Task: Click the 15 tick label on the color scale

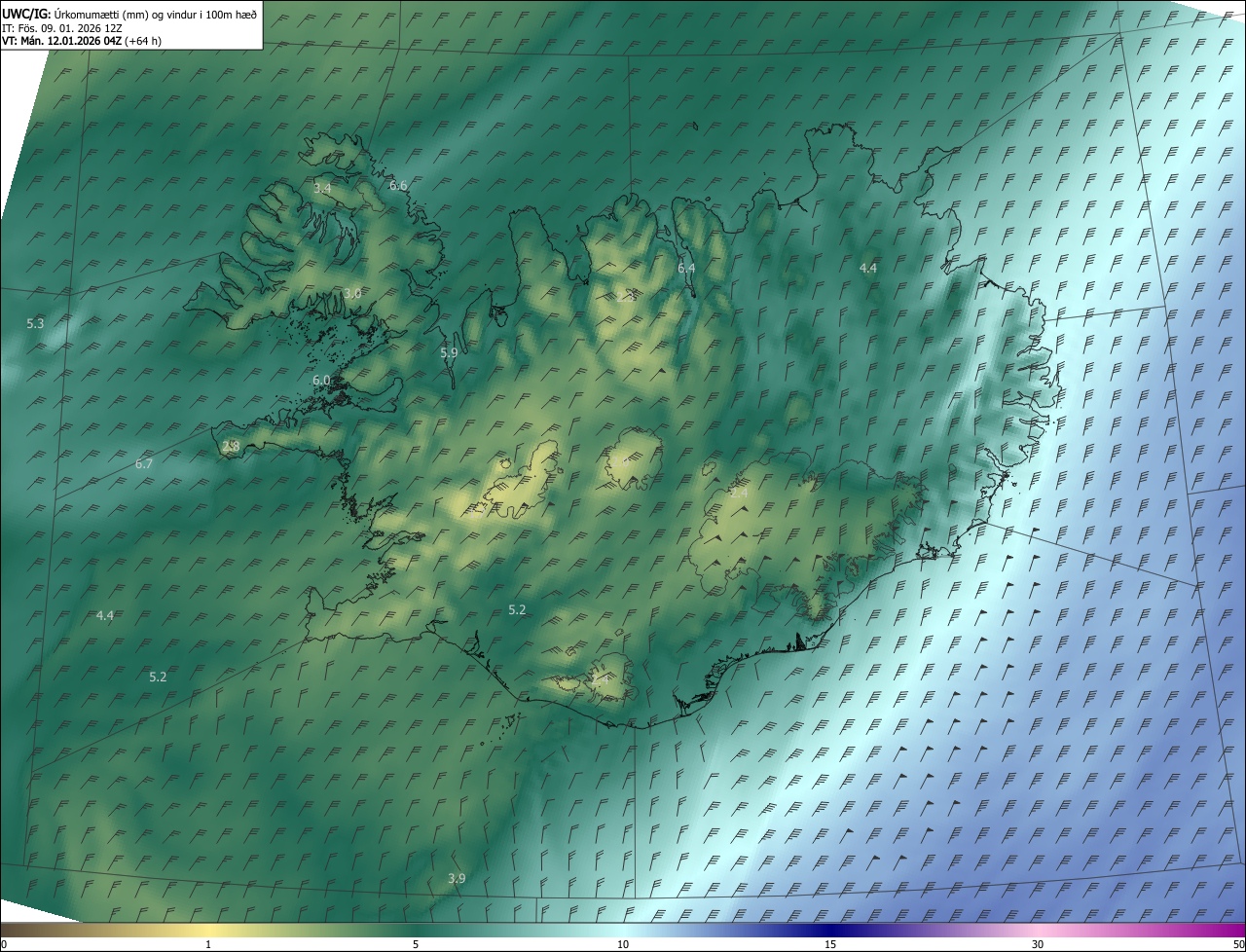Action: tap(830, 944)
